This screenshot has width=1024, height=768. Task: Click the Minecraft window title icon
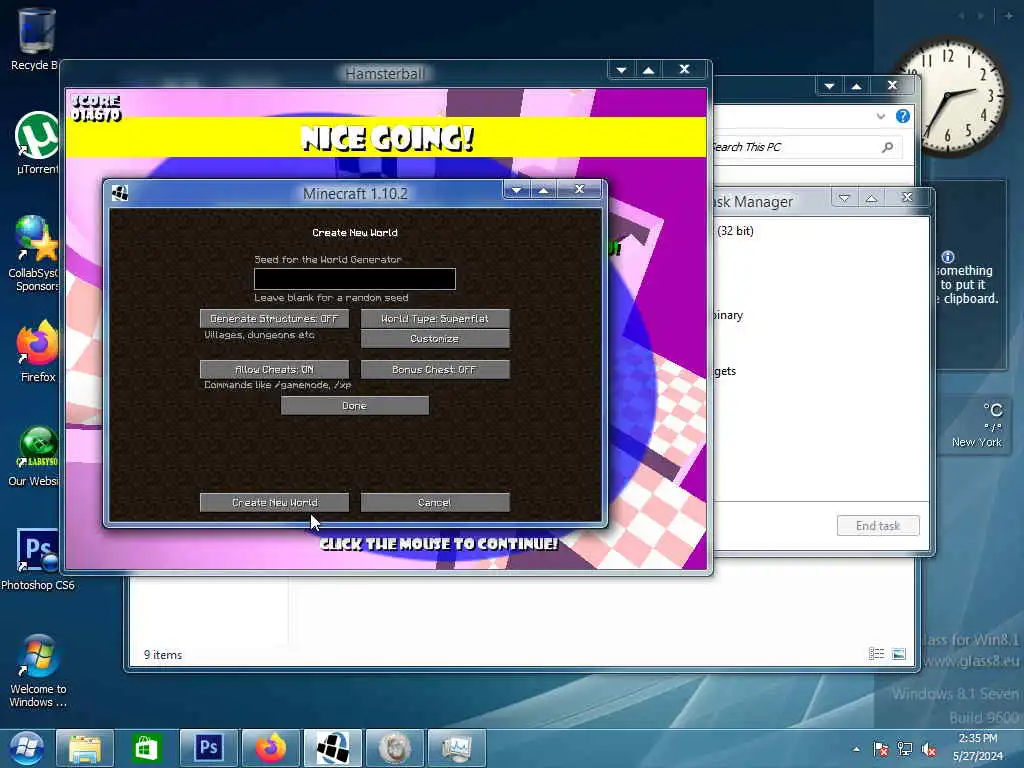point(120,193)
